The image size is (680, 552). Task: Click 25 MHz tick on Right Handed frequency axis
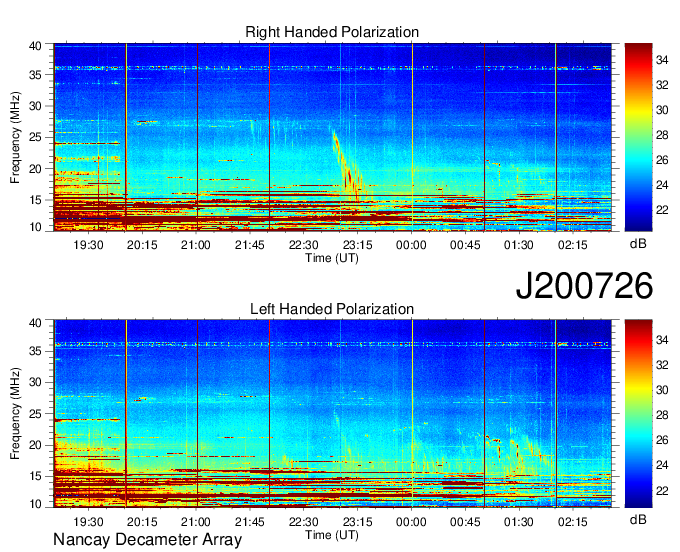35,137
